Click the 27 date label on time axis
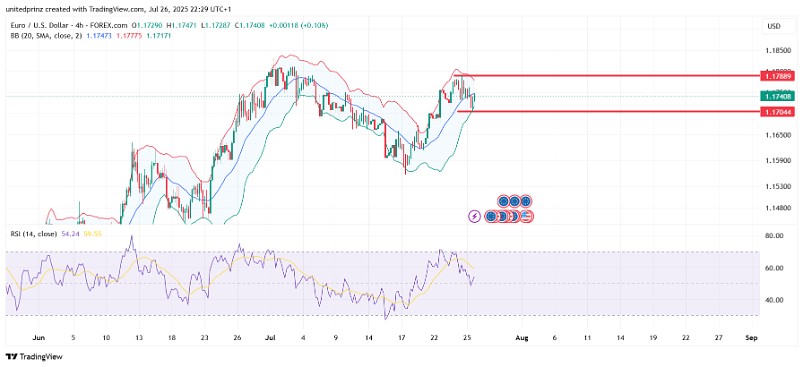This screenshot has height=367, width=803. pyautogui.click(x=719, y=338)
